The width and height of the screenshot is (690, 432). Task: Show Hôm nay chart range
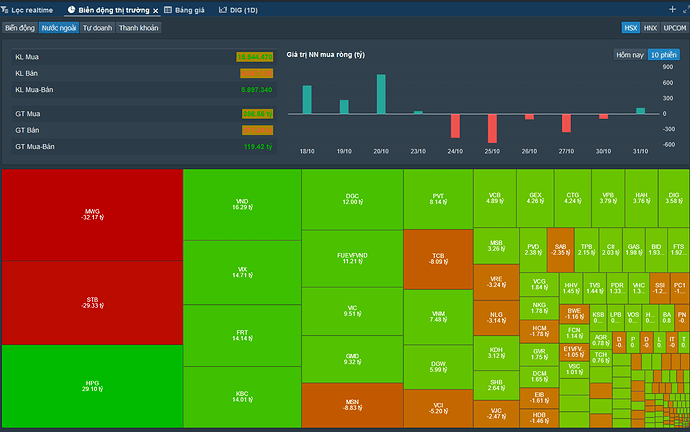(x=630, y=55)
